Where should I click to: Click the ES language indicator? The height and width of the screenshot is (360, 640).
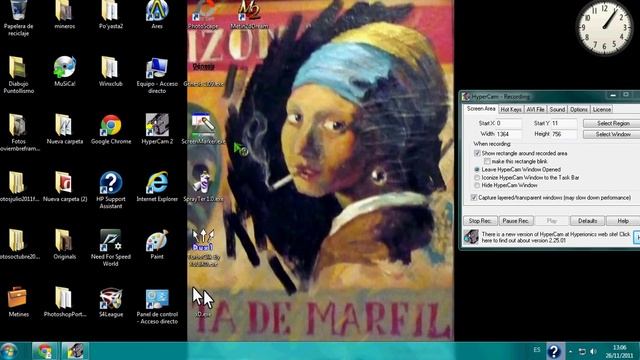coord(536,350)
